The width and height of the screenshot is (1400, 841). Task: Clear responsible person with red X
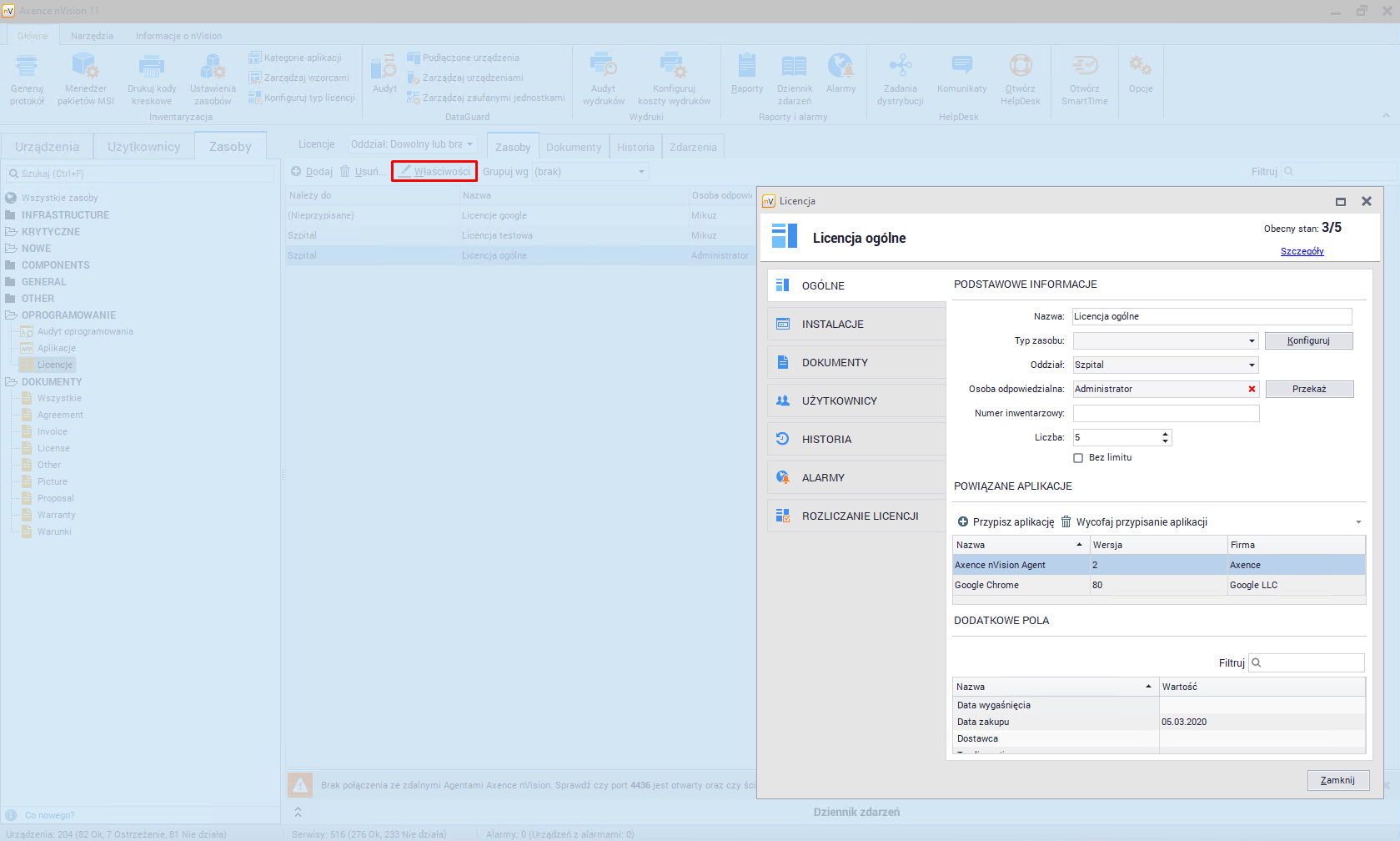(1252, 390)
